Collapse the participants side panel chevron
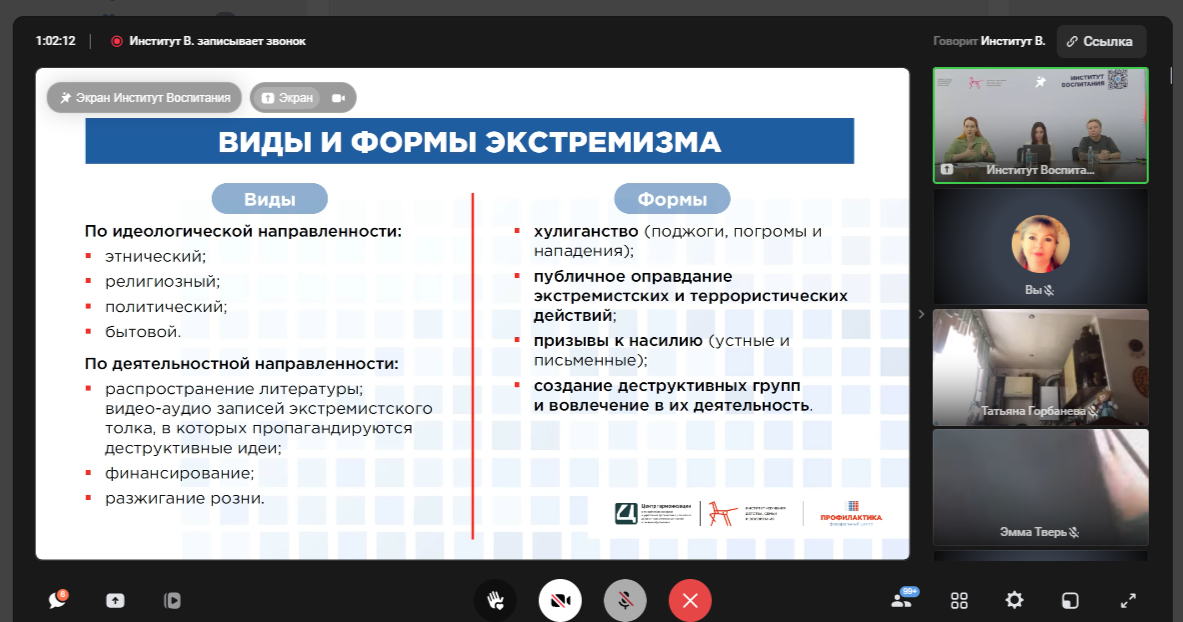Screen dimensions: 1183x622 (x=921, y=314)
